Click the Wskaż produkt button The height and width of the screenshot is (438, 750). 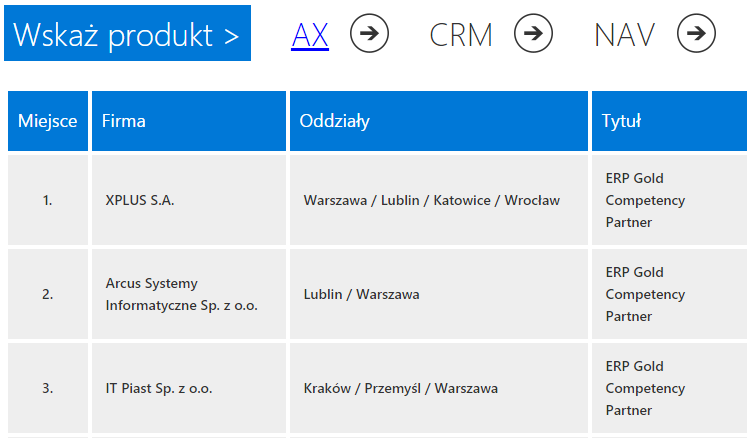(x=127, y=33)
